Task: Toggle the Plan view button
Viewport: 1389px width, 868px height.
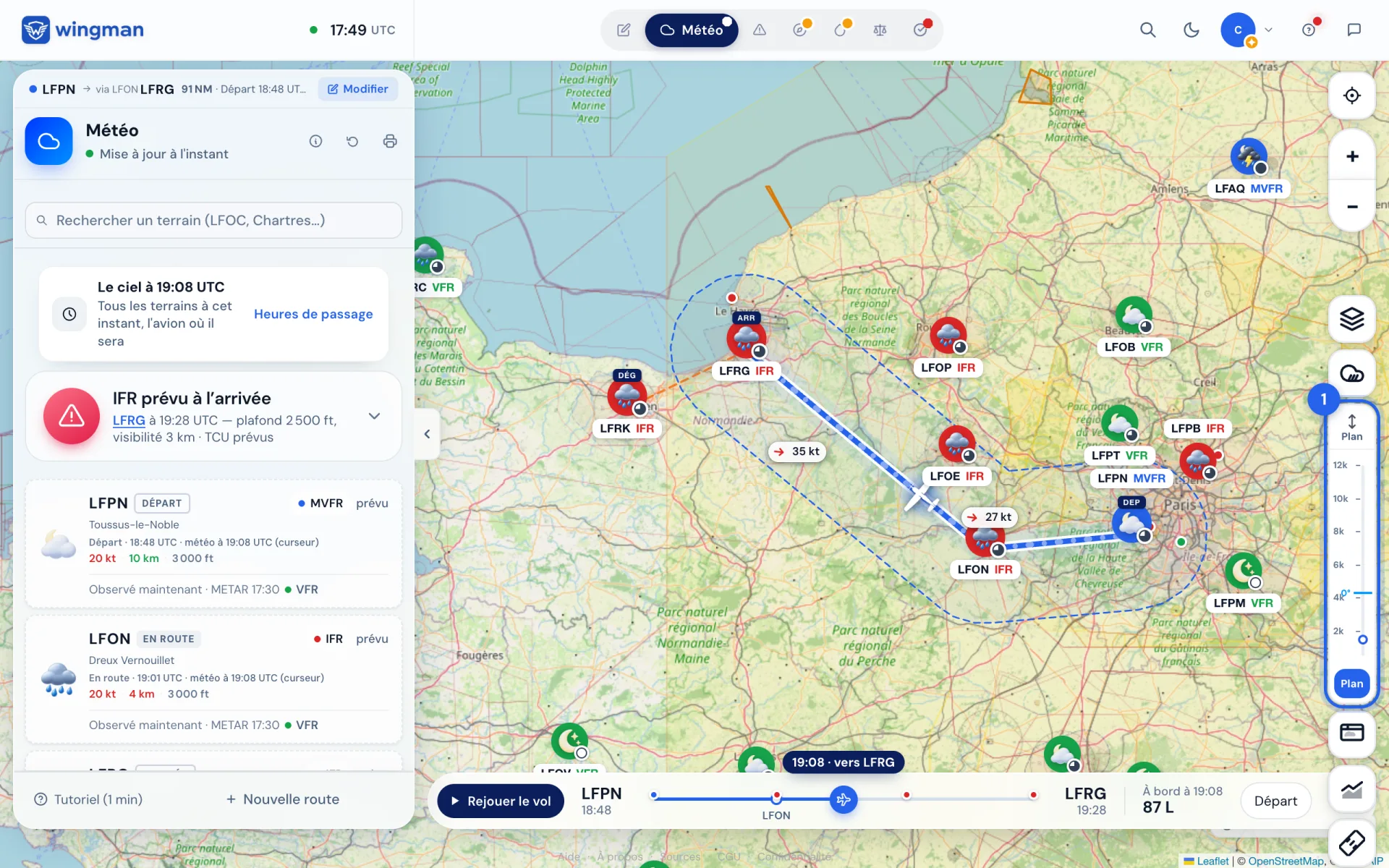Action: tap(1351, 684)
